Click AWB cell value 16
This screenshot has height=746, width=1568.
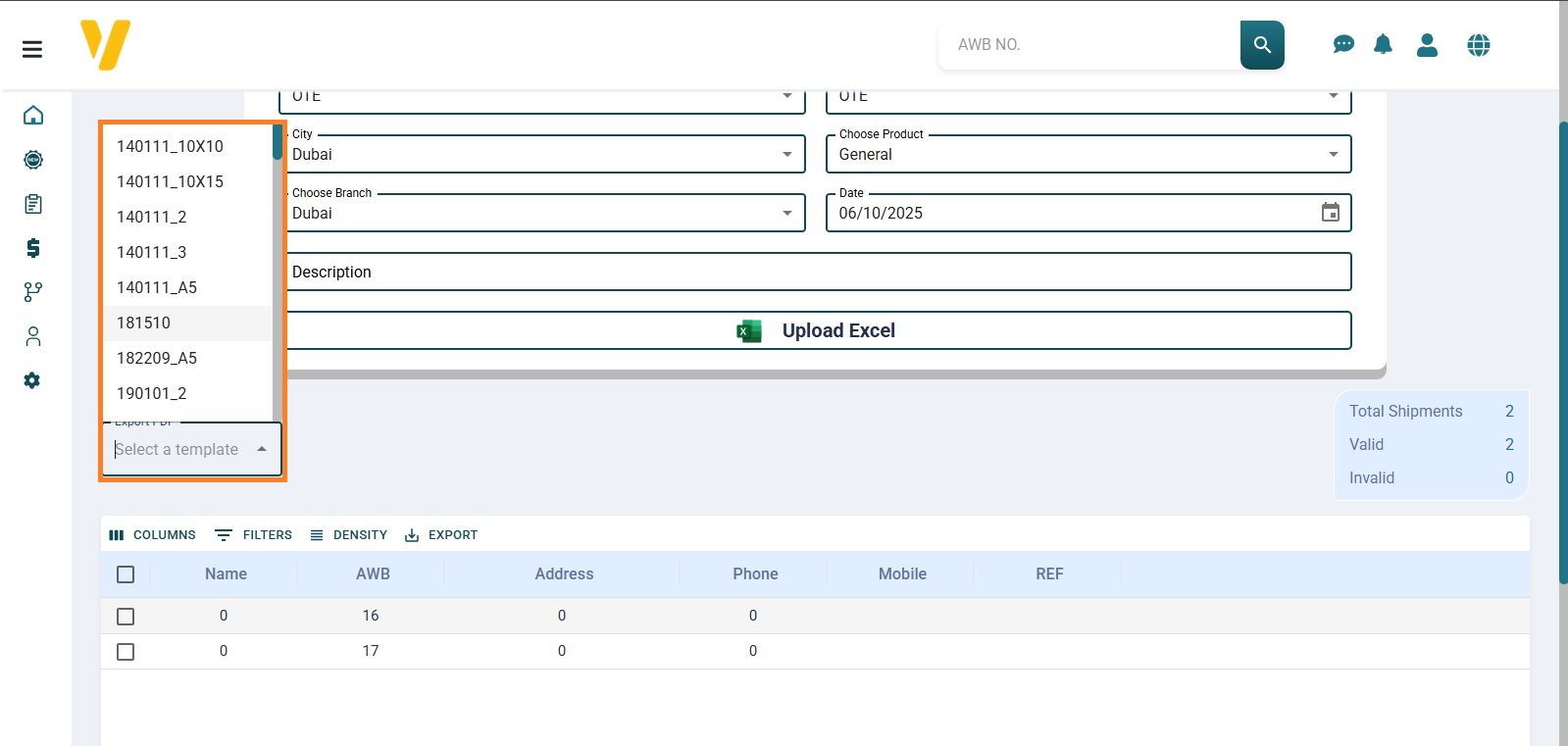(x=371, y=616)
